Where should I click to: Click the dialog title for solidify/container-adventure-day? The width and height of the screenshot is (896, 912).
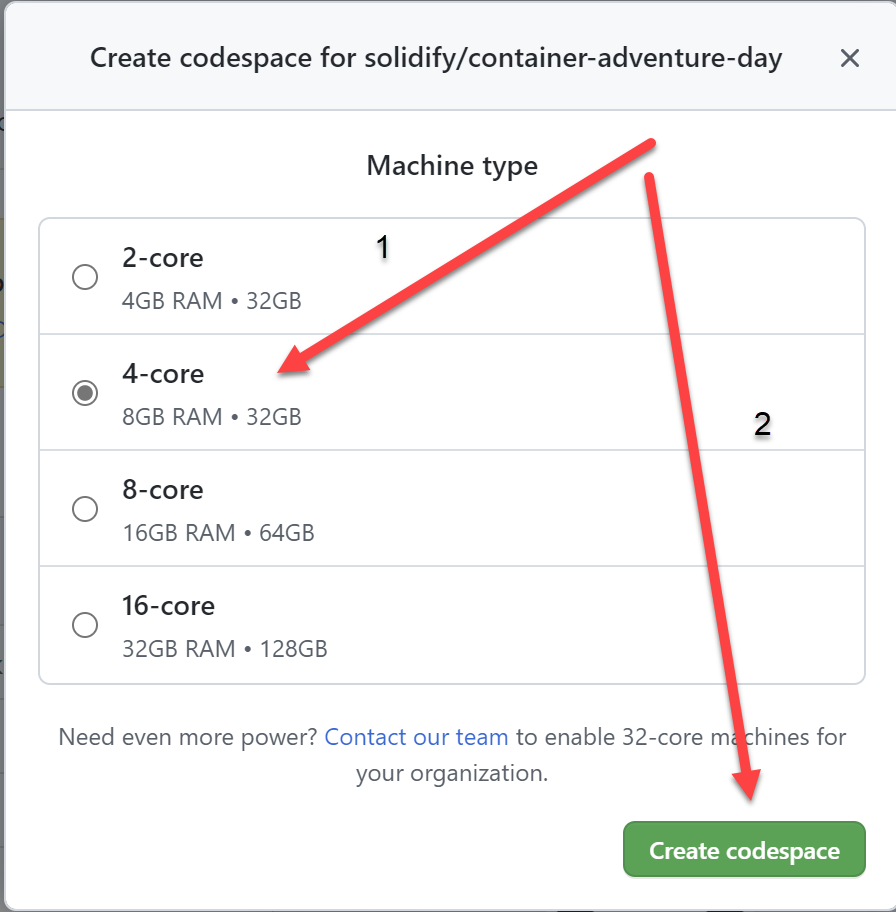(436, 58)
